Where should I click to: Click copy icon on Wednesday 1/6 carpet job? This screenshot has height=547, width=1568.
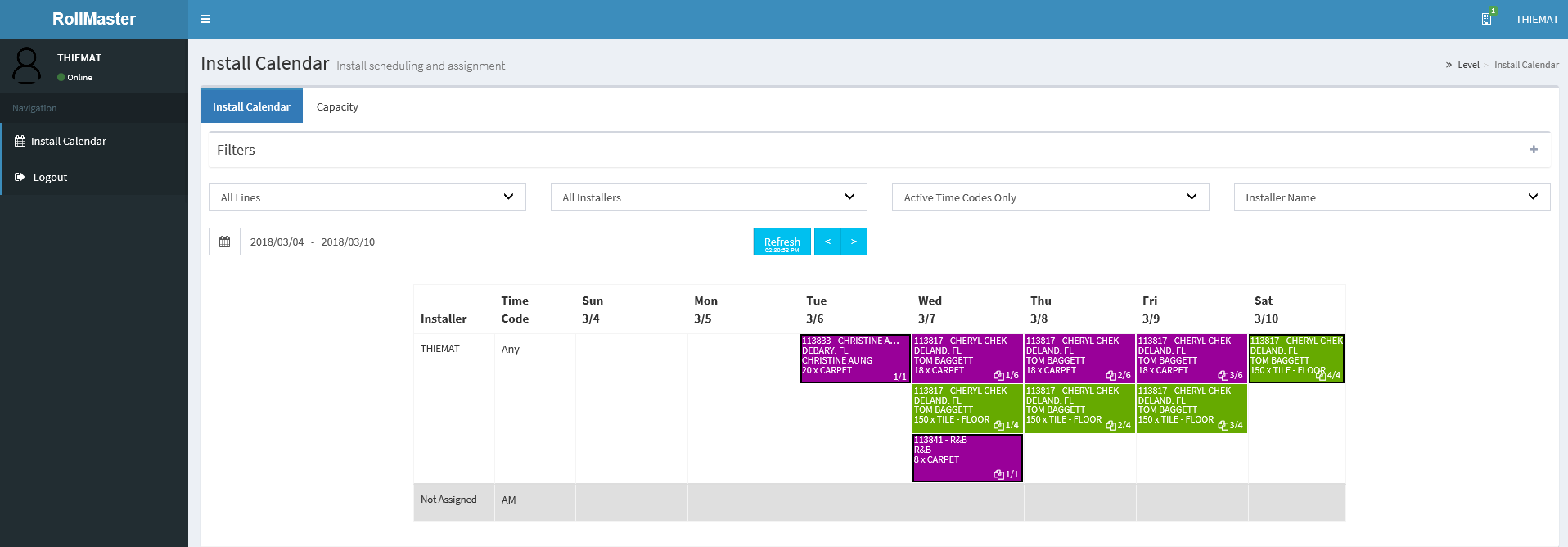pyautogui.click(x=998, y=376)
